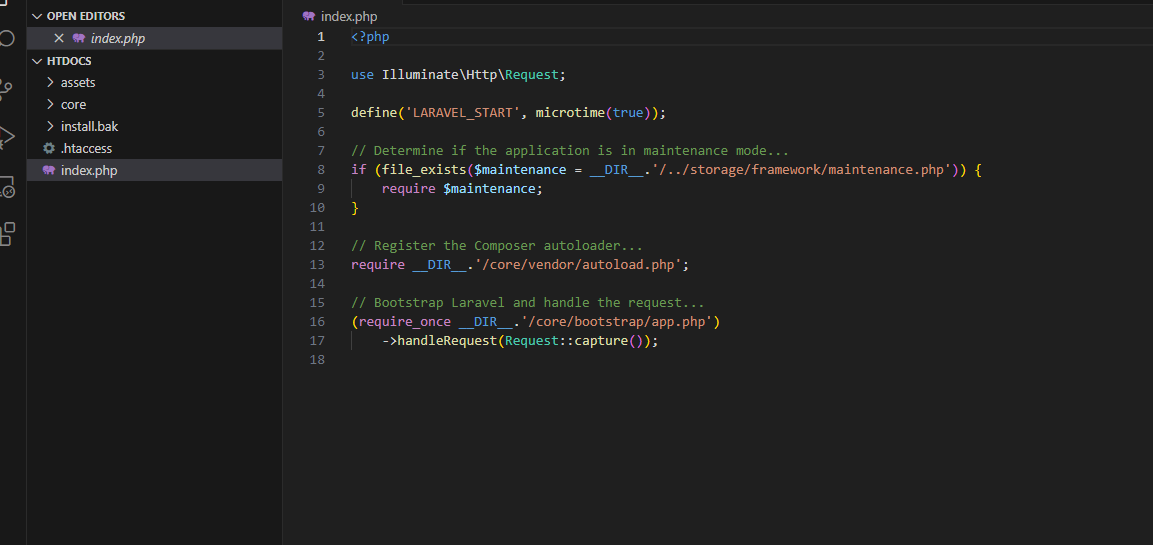Click line number 8 in the gutter
The height and width of the screenshot is (545, 1153).
click(321, 170)
